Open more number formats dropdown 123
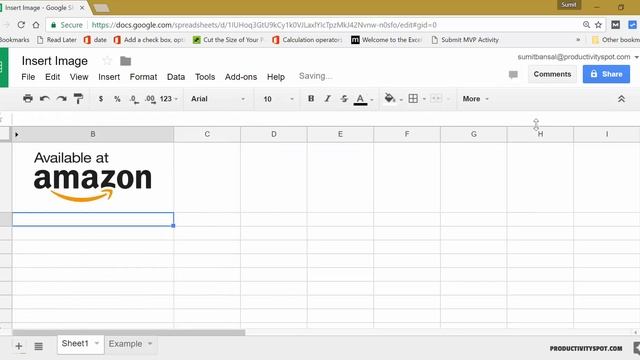 tap(169, 99)
